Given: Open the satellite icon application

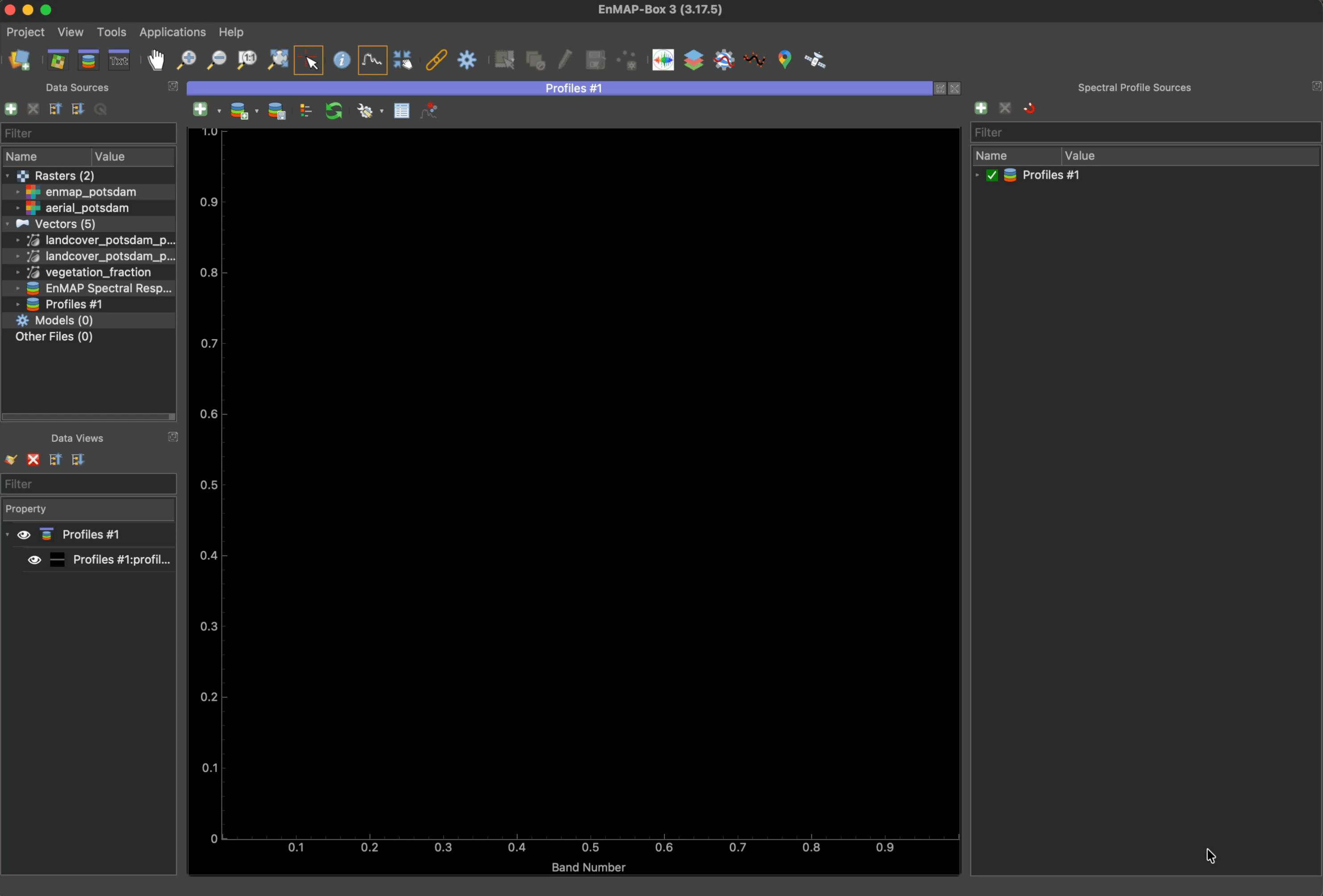Looking at the screenshot, I should click(x=815, y=60).
